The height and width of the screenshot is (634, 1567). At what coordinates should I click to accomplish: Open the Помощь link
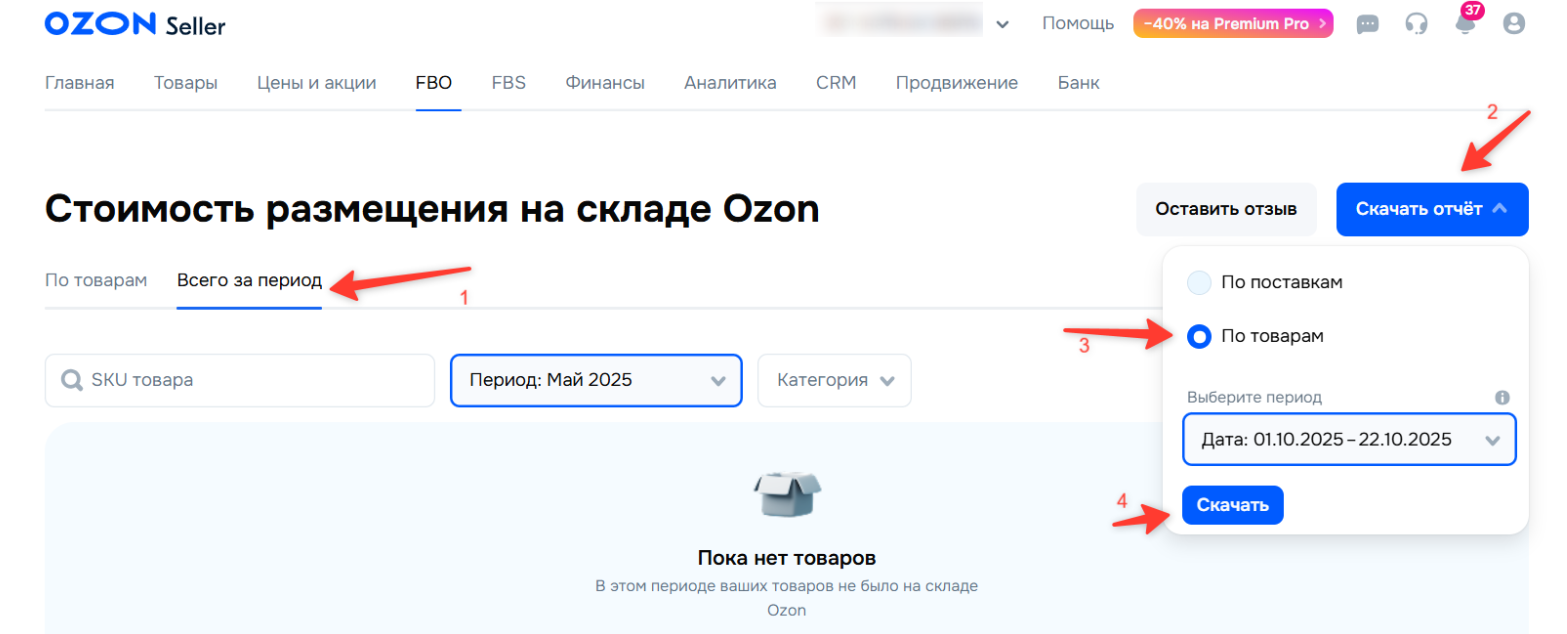[1078, 23]
